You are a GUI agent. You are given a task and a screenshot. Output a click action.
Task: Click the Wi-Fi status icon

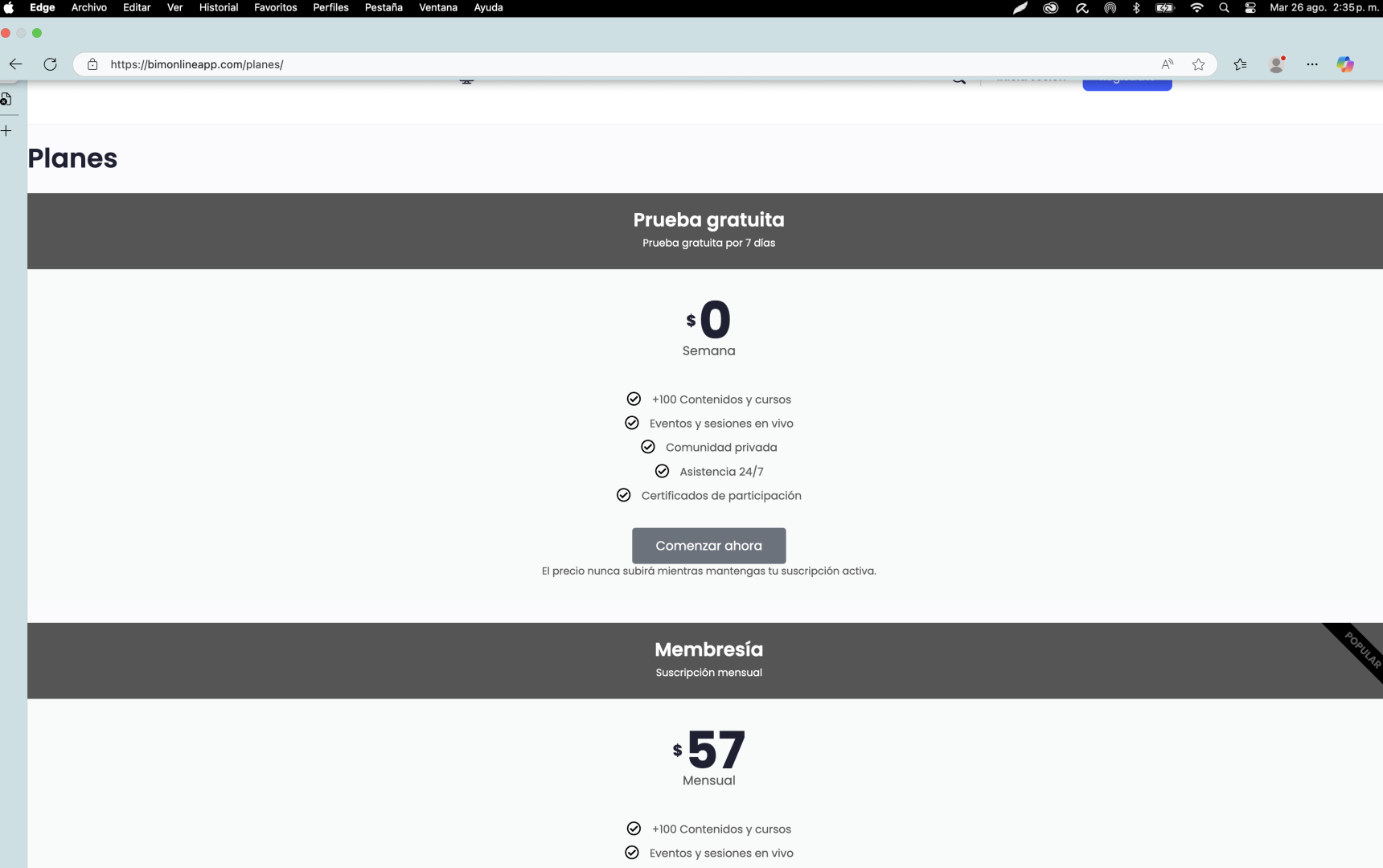[x=1196, y=8]
